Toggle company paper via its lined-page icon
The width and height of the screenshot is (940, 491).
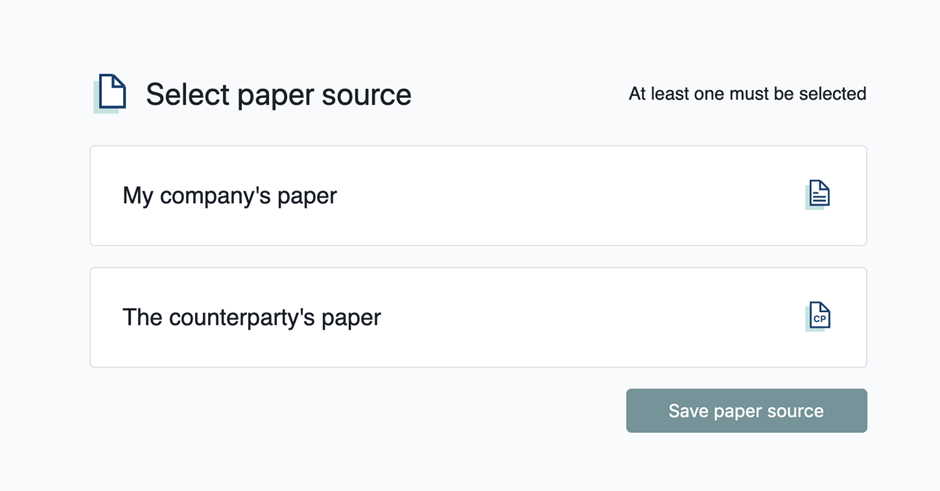pos(818,194)
